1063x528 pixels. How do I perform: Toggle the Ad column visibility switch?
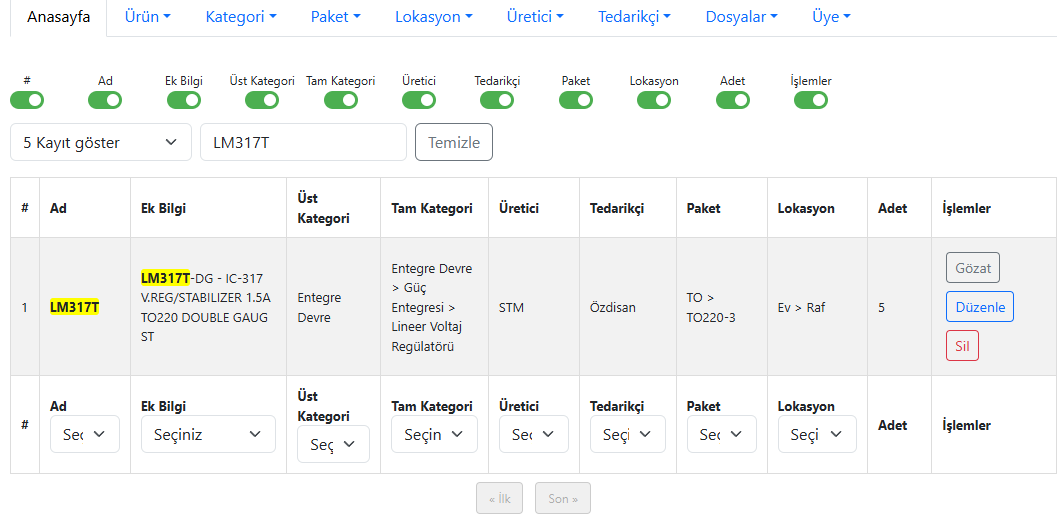click(105, 100)
